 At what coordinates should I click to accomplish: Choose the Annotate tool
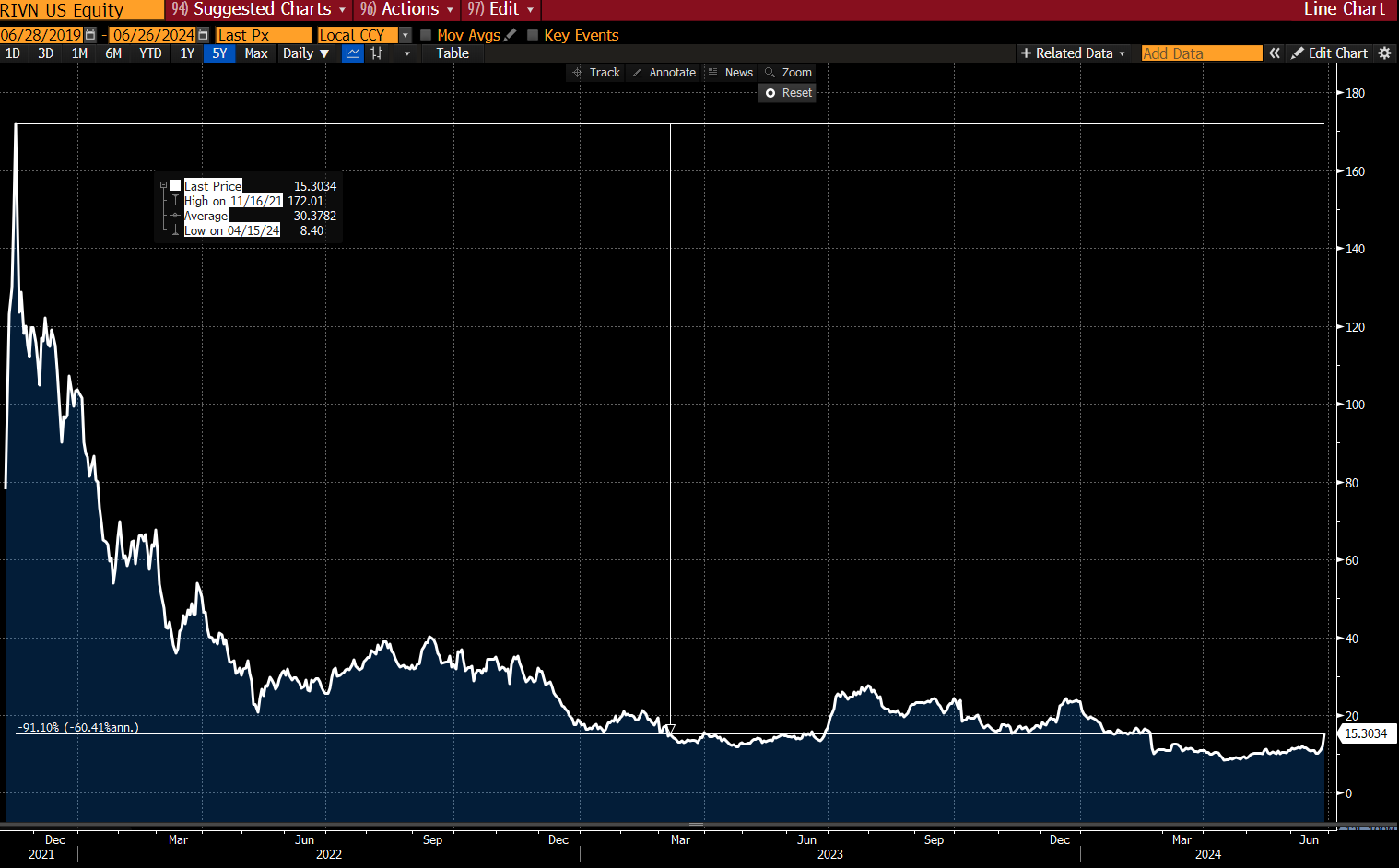pos(664,73)
